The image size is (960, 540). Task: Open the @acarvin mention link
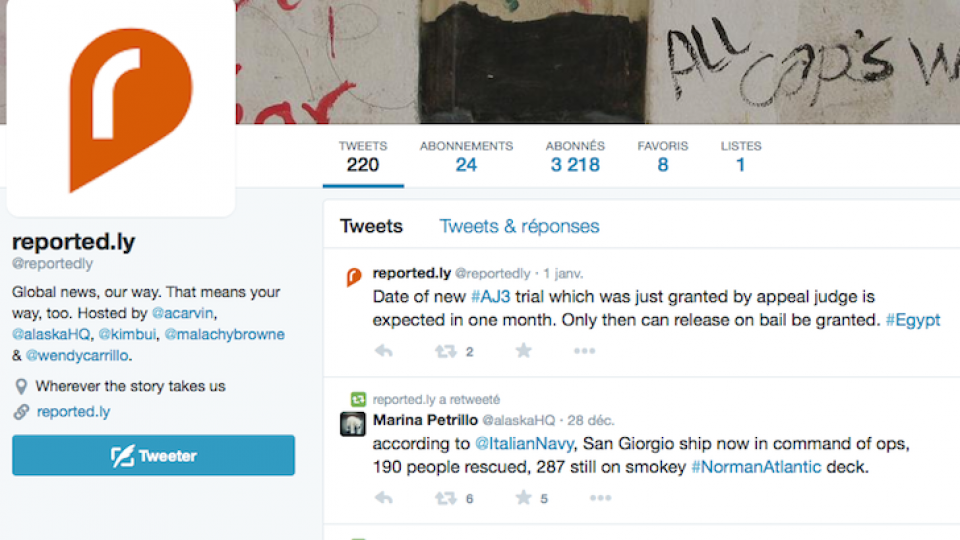(182, 313)
